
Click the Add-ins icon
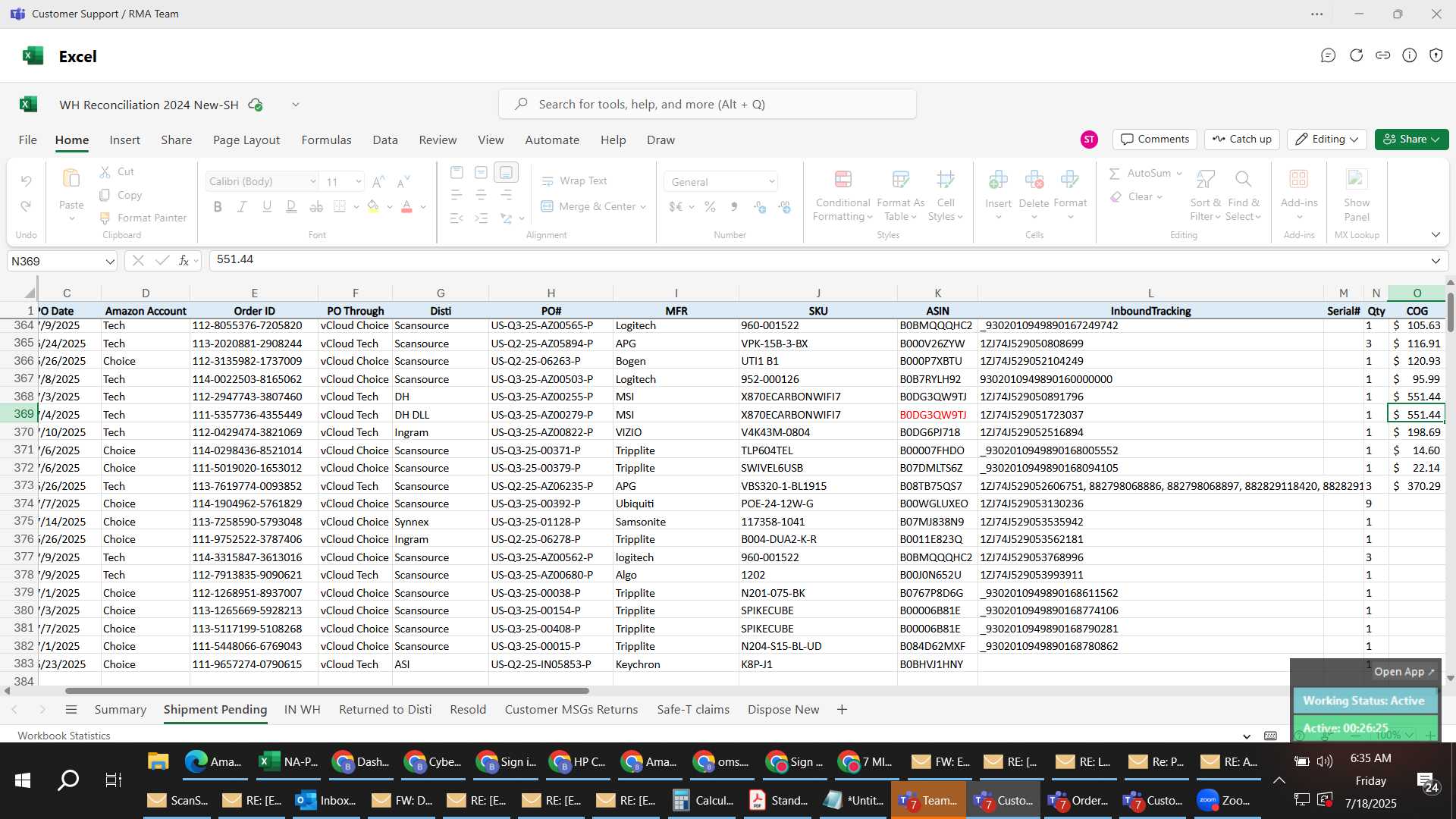click(1299, 179)
